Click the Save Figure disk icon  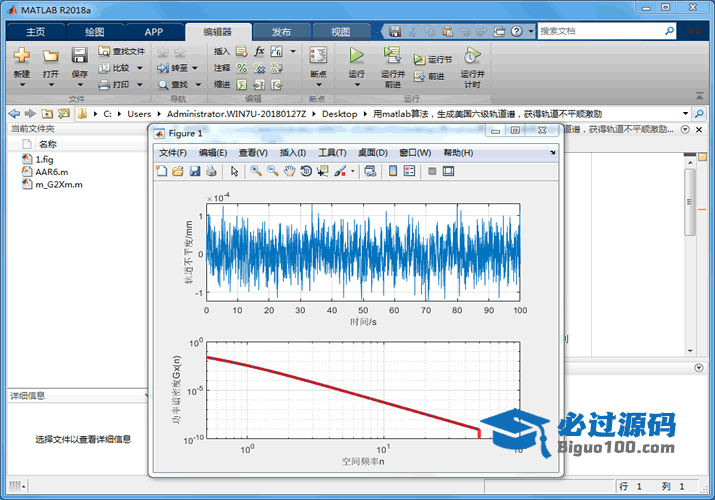coord(195,171)
